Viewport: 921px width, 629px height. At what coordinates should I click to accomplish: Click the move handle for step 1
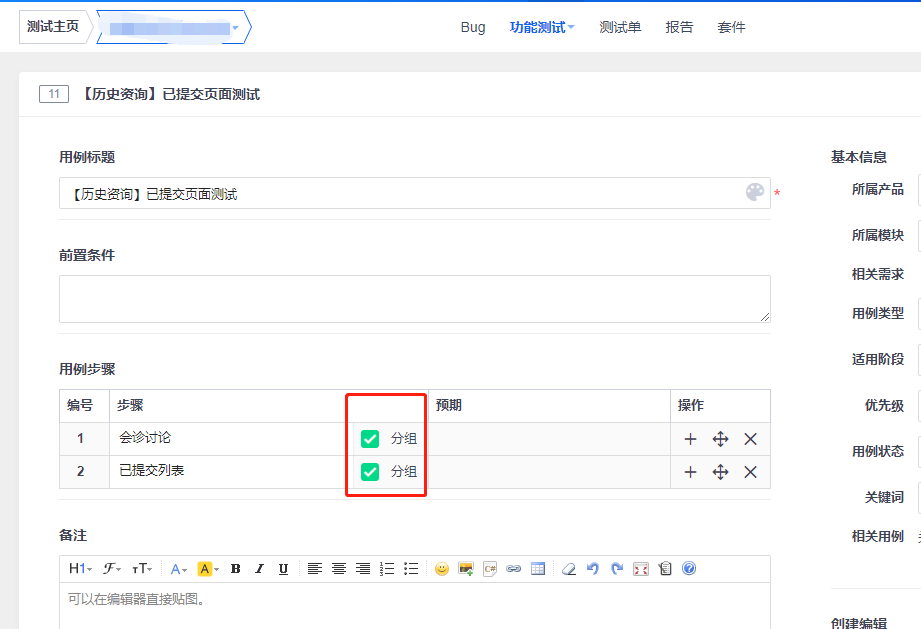720,439
